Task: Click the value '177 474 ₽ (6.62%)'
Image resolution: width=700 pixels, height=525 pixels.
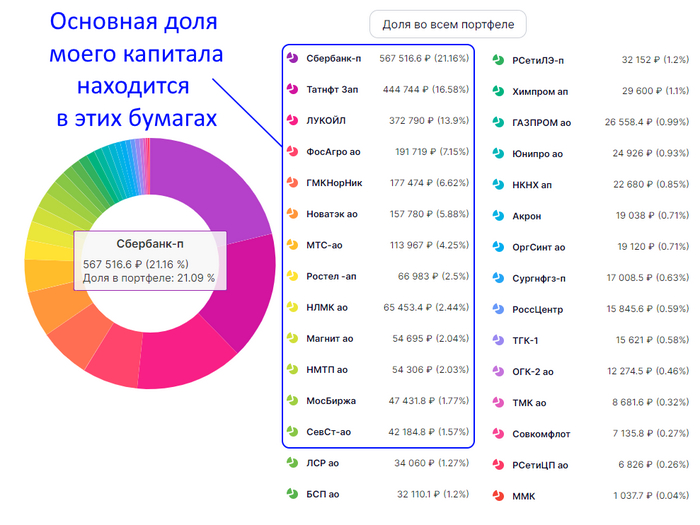Action: point(429,183)
